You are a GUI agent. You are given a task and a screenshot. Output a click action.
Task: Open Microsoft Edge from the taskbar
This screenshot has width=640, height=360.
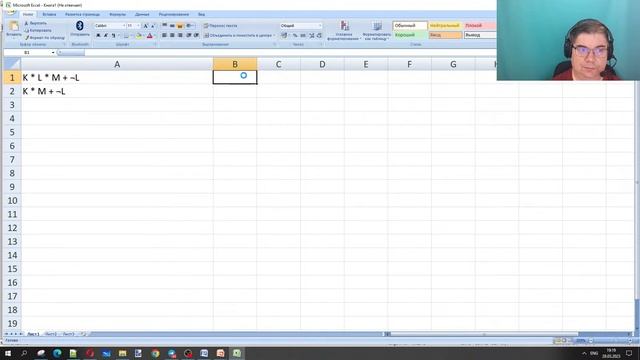click(x=57, y=353)
